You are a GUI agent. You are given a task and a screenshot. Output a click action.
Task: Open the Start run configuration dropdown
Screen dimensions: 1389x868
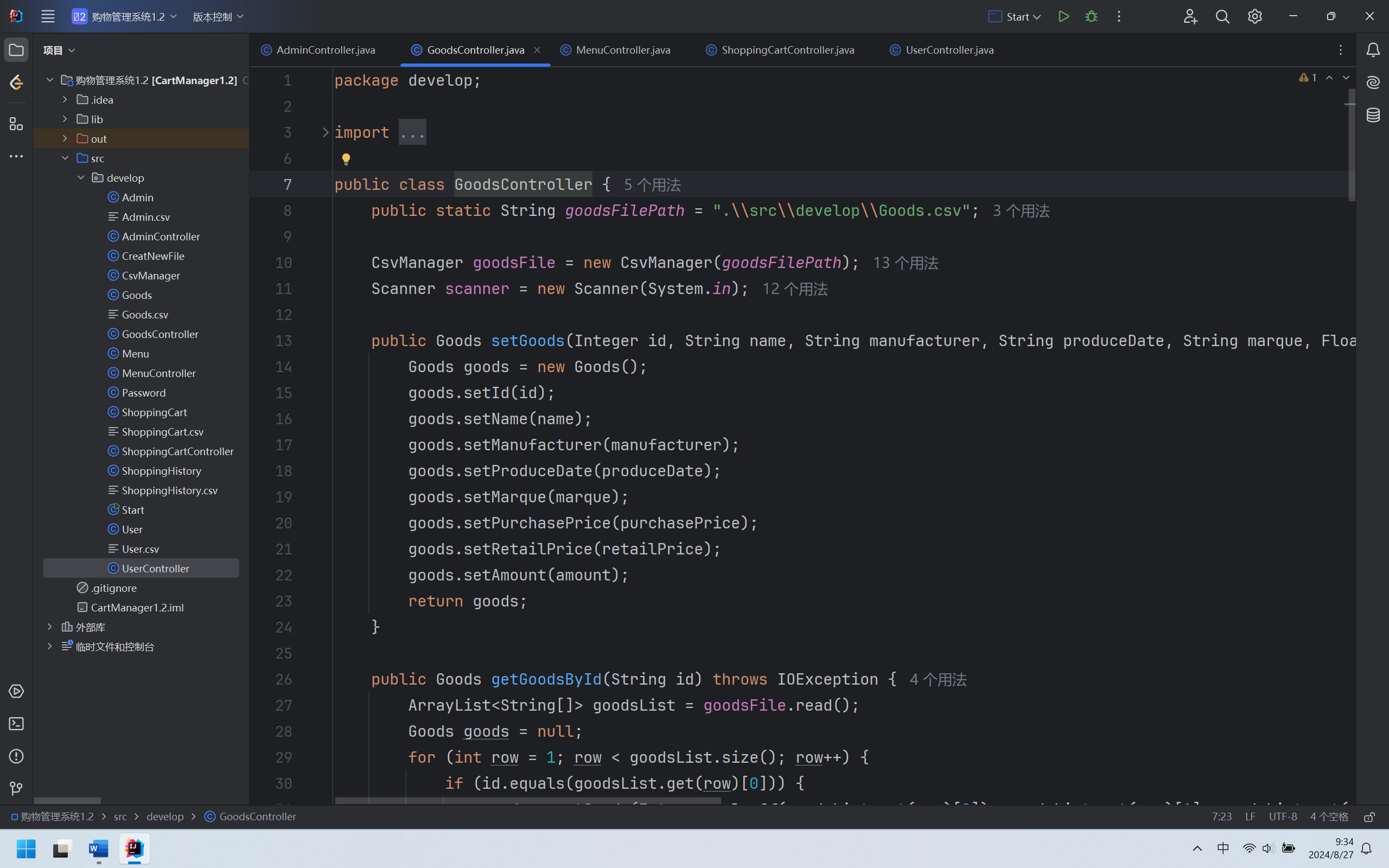[1015, 17]
